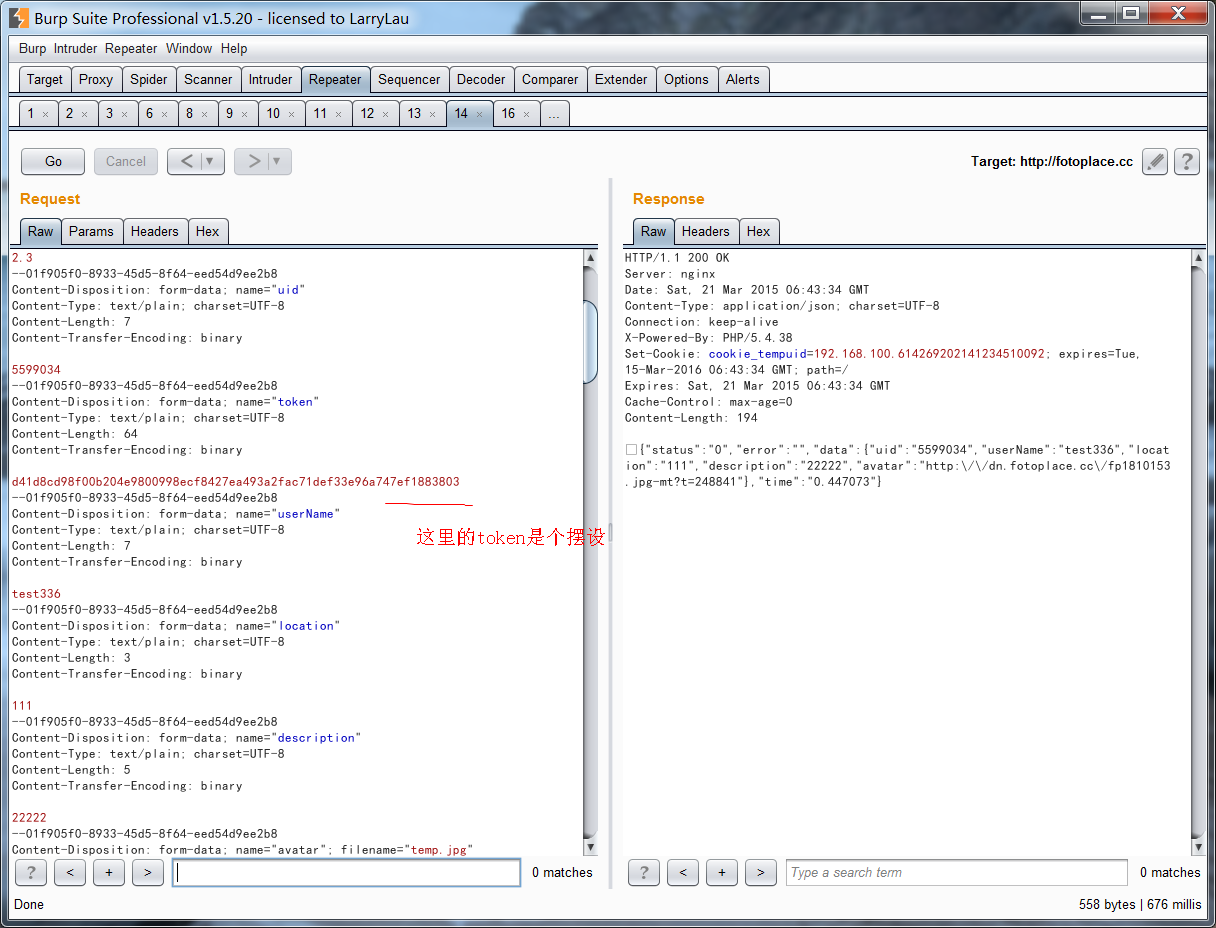This screenshot has height=928, width=1216.
Task: Switch to the Scanner tab
Action: [x=208, y=80]
